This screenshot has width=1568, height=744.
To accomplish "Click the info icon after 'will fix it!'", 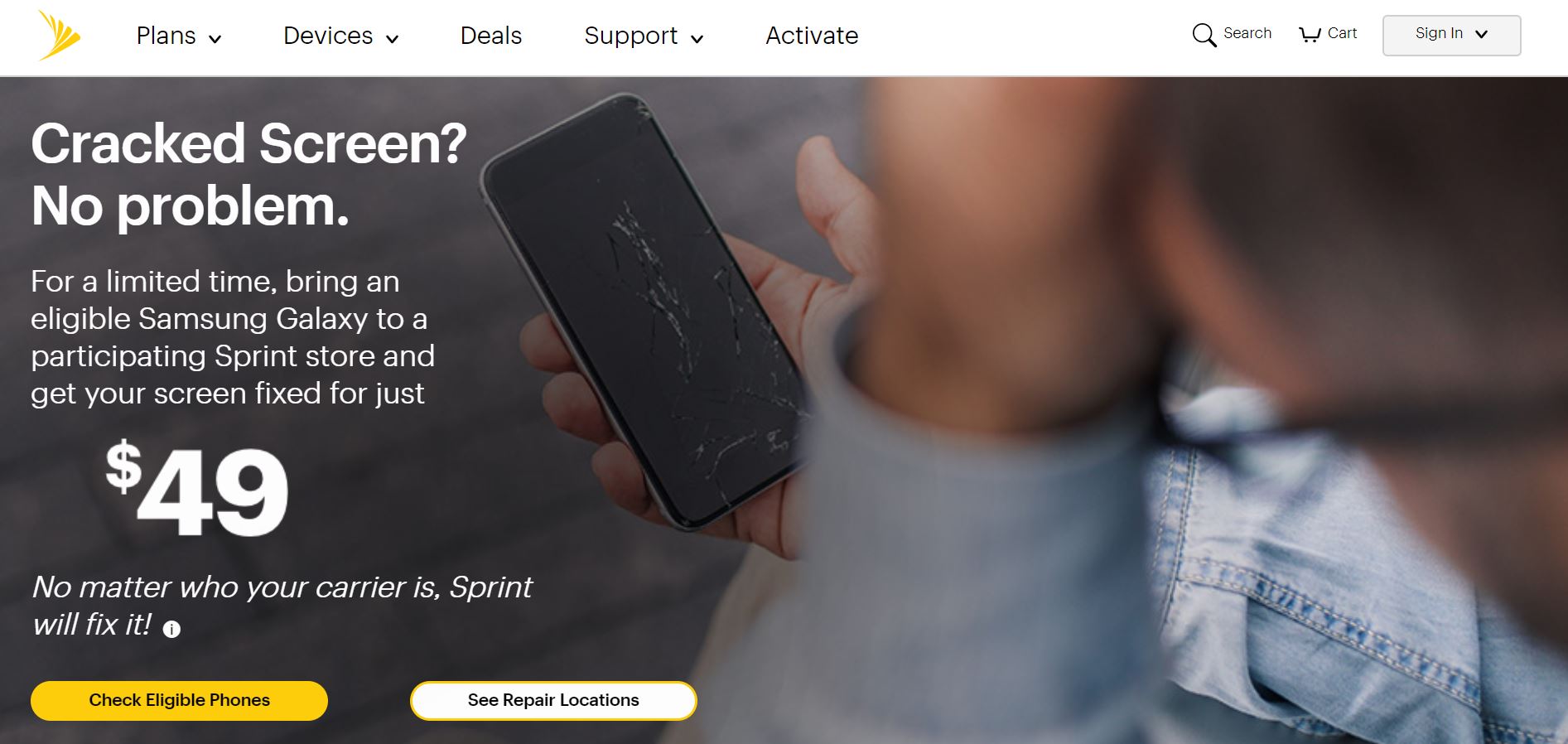I will pos(171,630).
